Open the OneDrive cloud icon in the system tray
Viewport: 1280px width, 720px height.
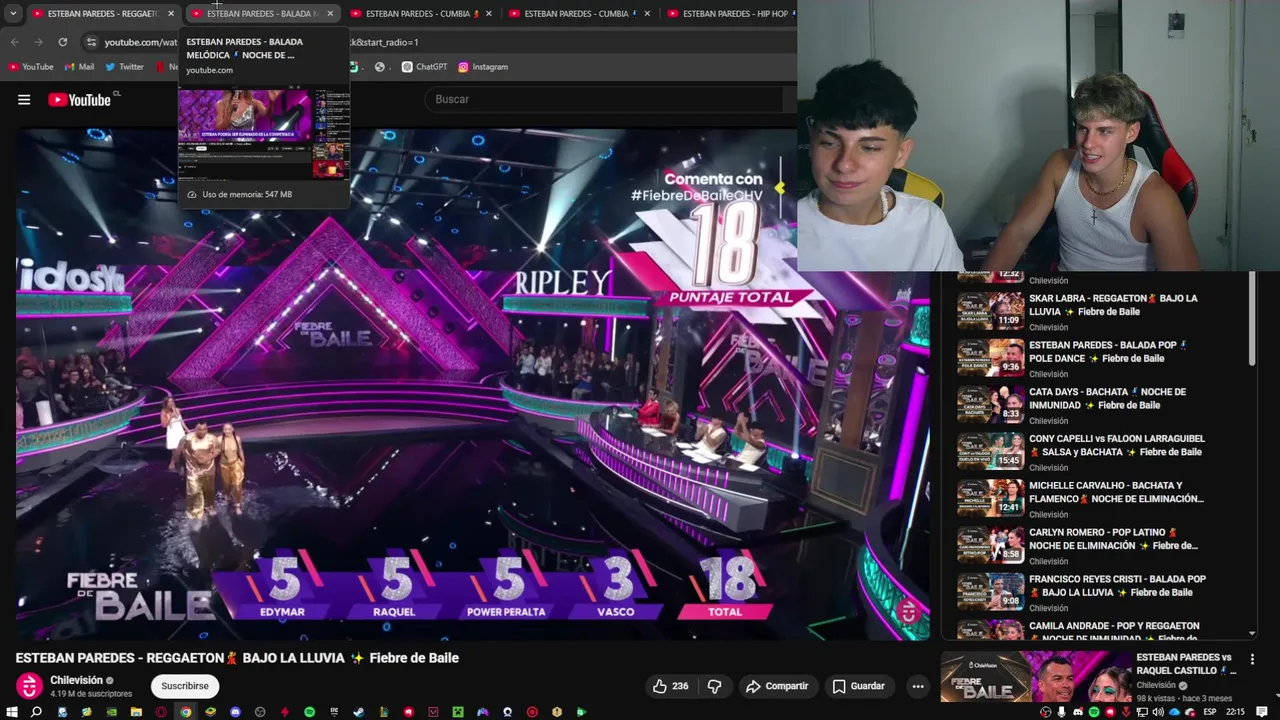1174,712
